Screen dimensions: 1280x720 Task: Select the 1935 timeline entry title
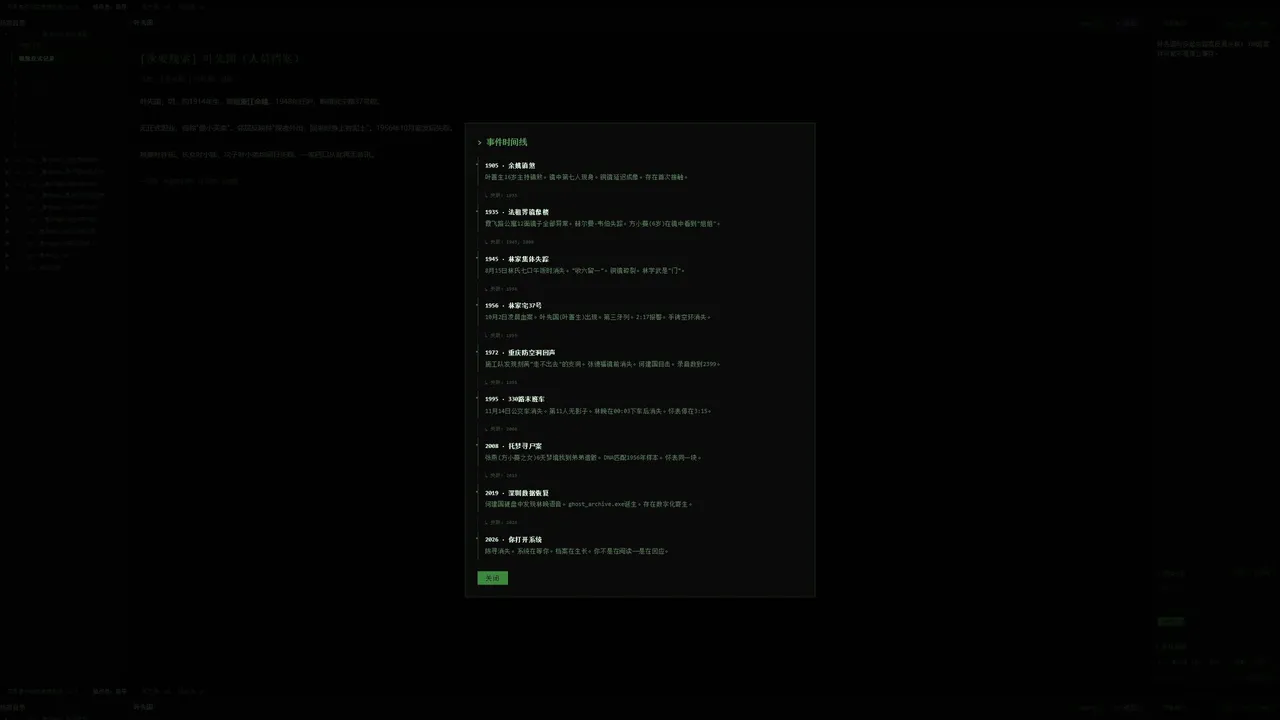pos(517,212)
